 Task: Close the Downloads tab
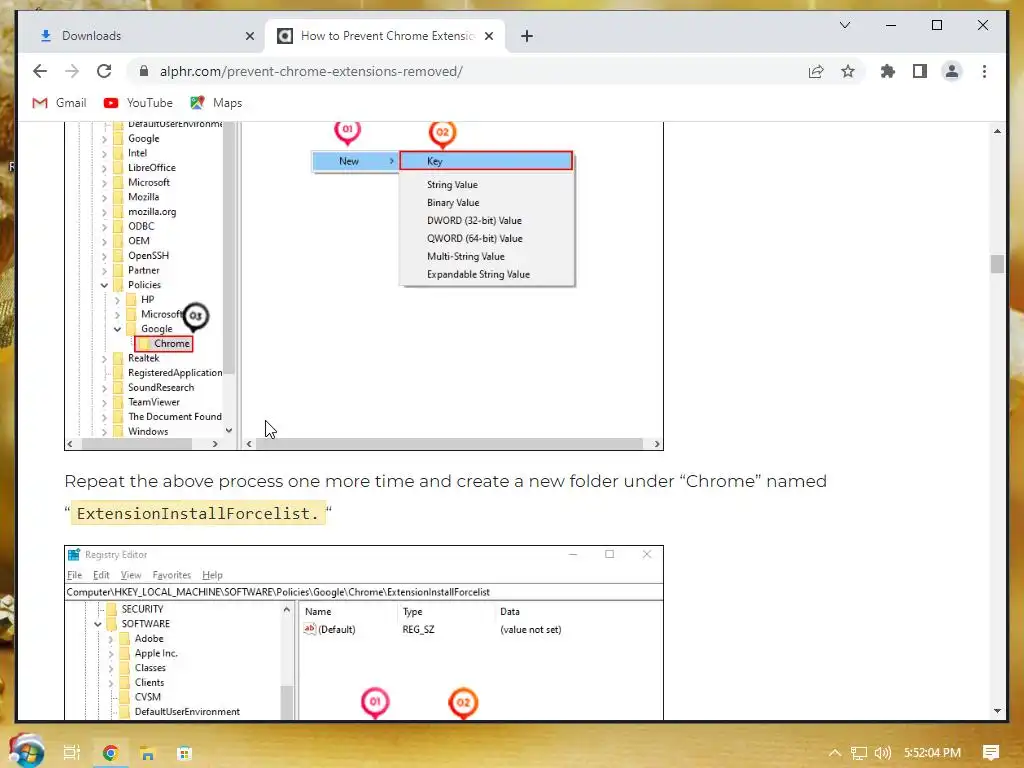[x=249, y=36]
